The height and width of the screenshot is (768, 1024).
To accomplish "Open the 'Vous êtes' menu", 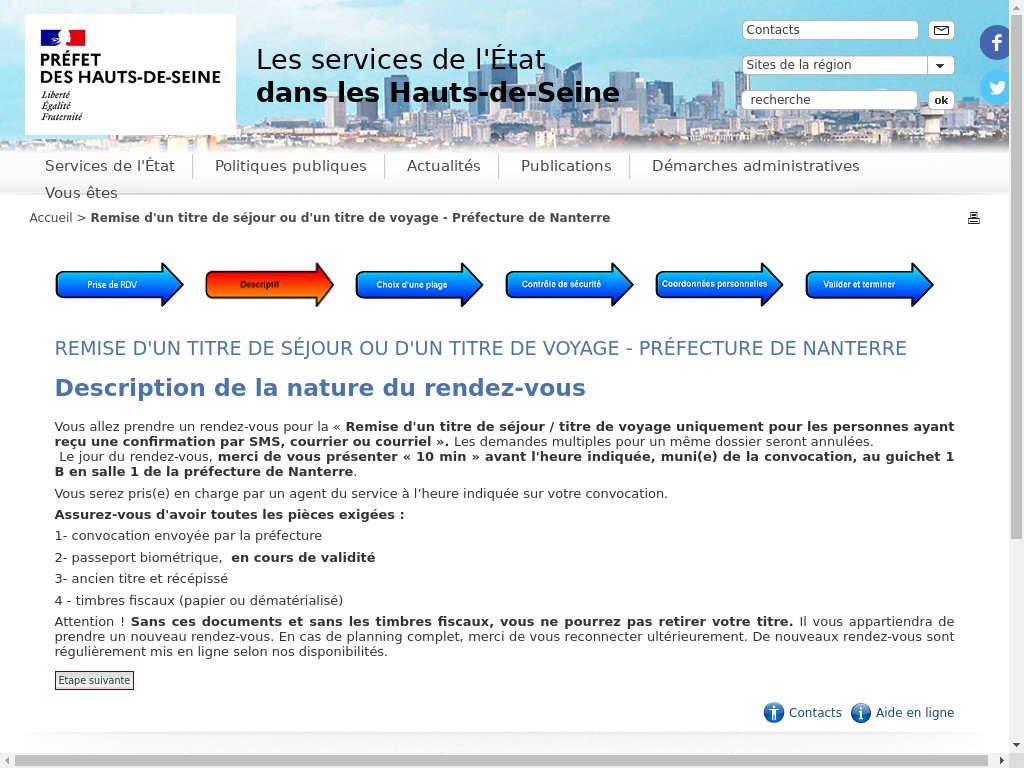I will [x=81, y=193].
